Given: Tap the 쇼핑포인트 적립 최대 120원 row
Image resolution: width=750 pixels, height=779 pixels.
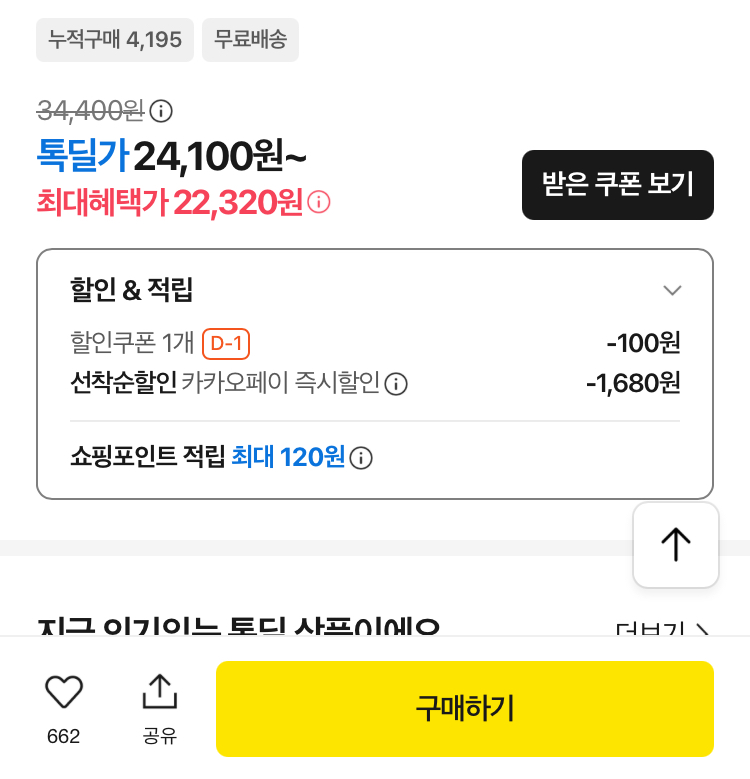Looking at the screenshot, I should coord(221,457).
